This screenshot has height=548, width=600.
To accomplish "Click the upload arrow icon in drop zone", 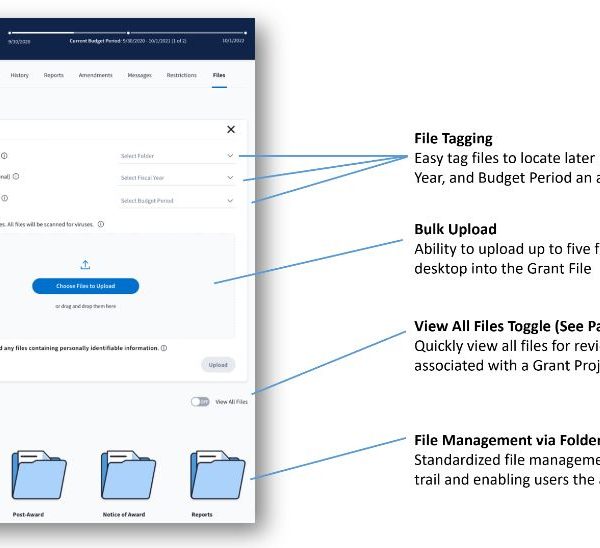I will click(85, 265).
